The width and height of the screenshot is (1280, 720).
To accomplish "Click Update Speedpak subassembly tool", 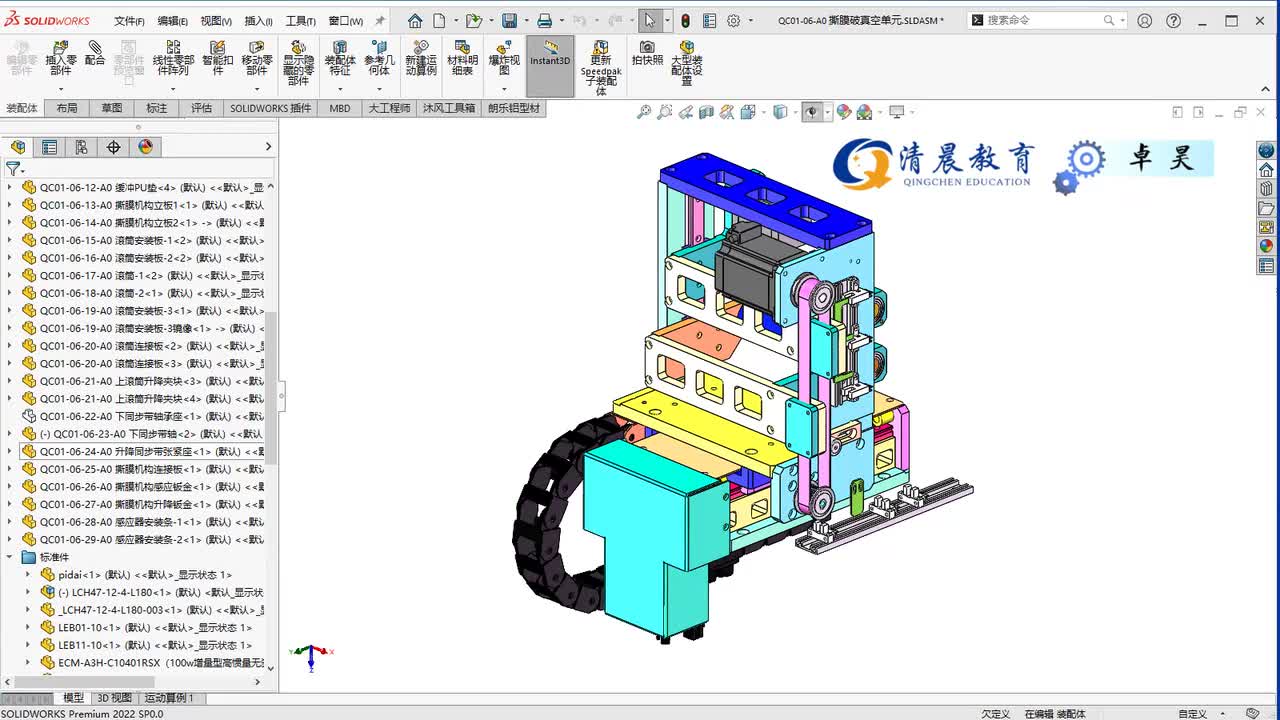I will pos(601,68).
